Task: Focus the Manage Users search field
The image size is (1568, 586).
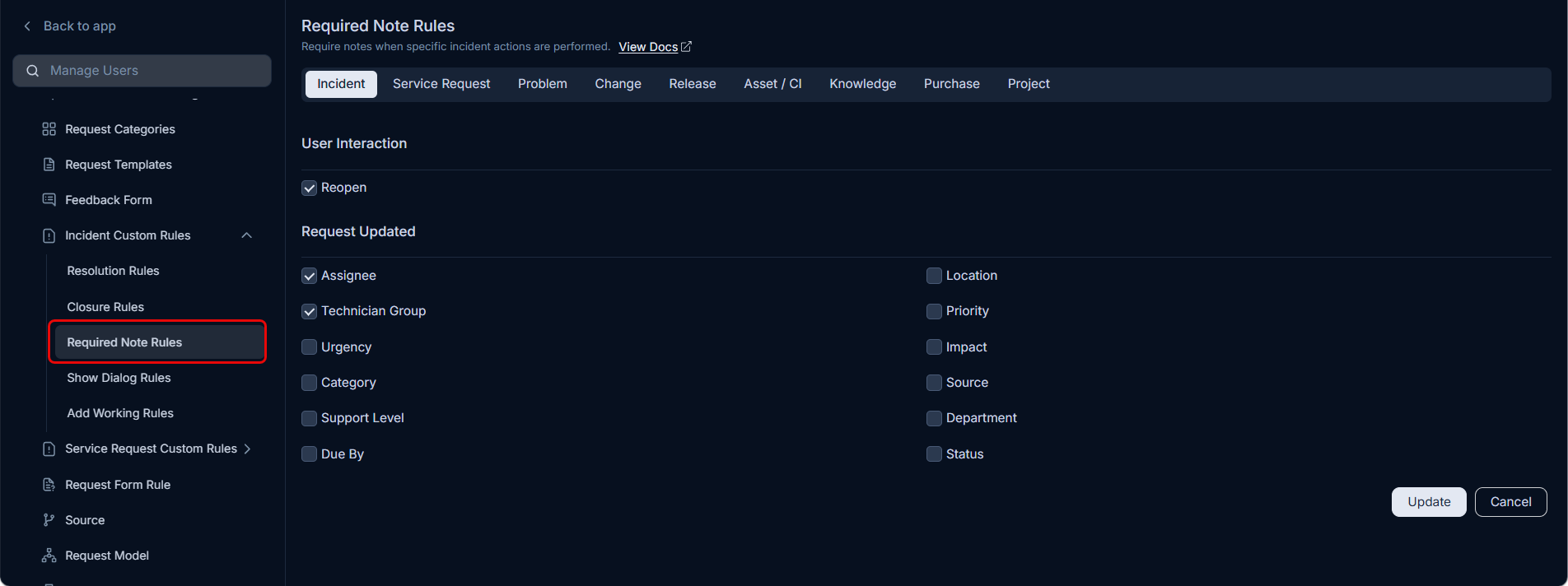Action: (142, 71)
